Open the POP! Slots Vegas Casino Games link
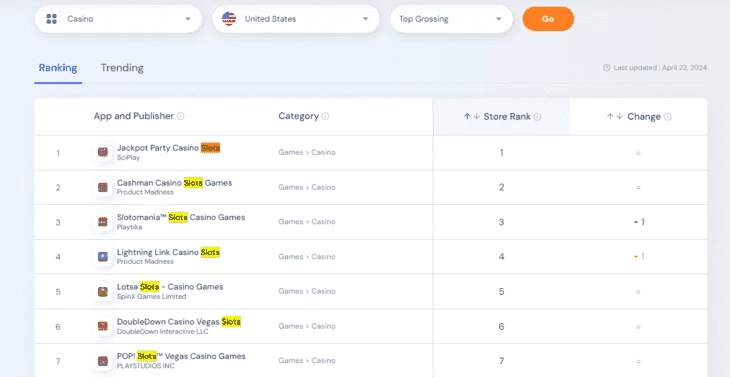Viewport: 730px width, 377px height. pos(181,357)
